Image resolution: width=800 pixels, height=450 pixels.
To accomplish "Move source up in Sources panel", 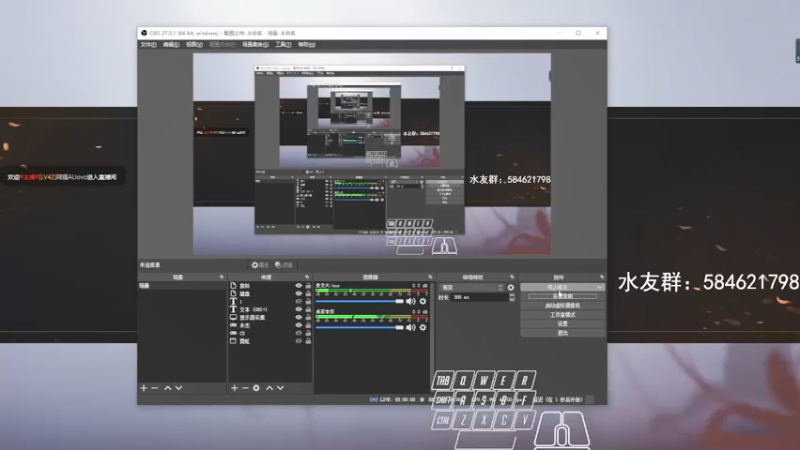I will (x=269, y=388).
